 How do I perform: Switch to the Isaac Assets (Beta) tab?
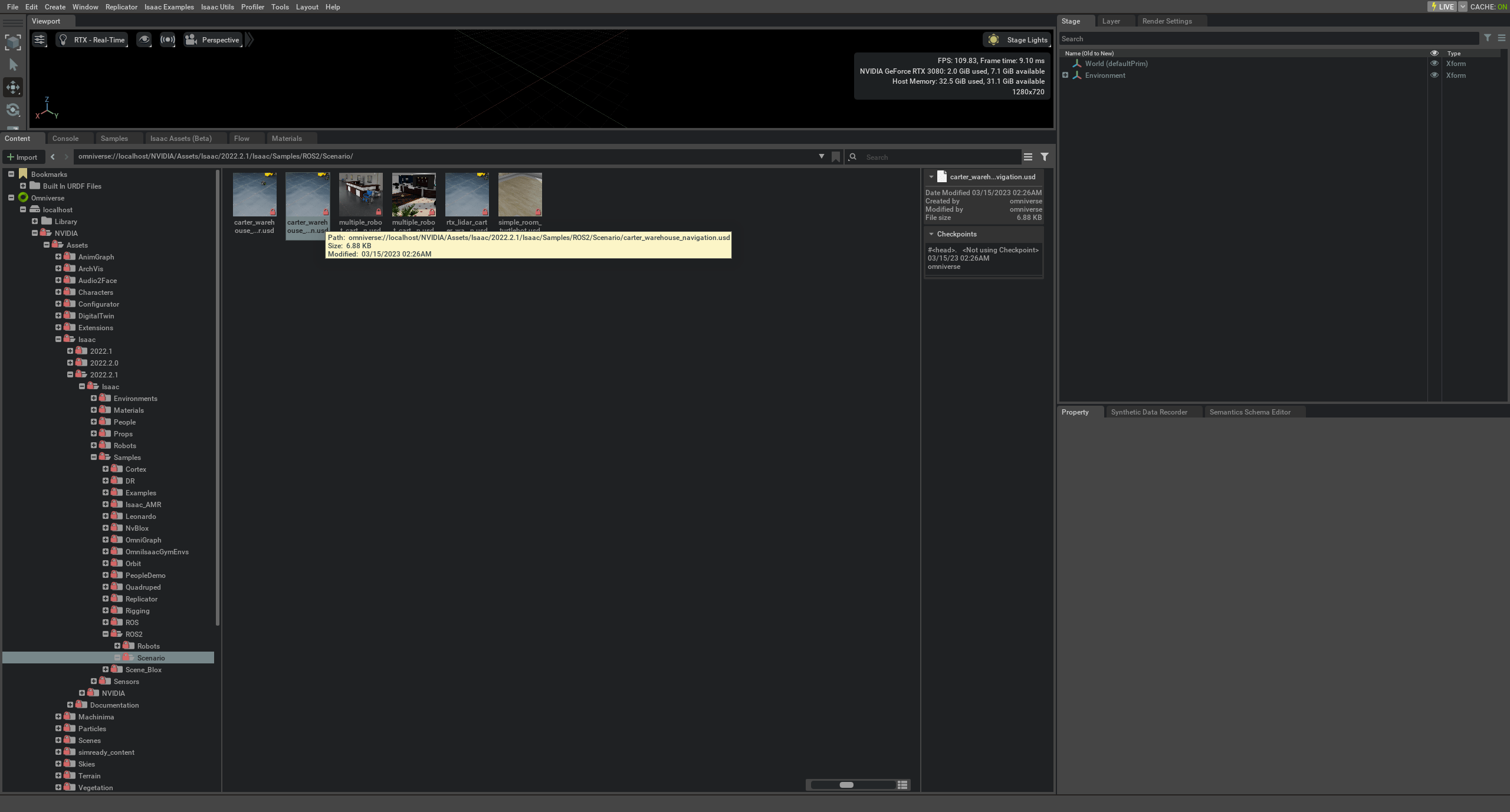pyautogui.click(x=180, y=139)
